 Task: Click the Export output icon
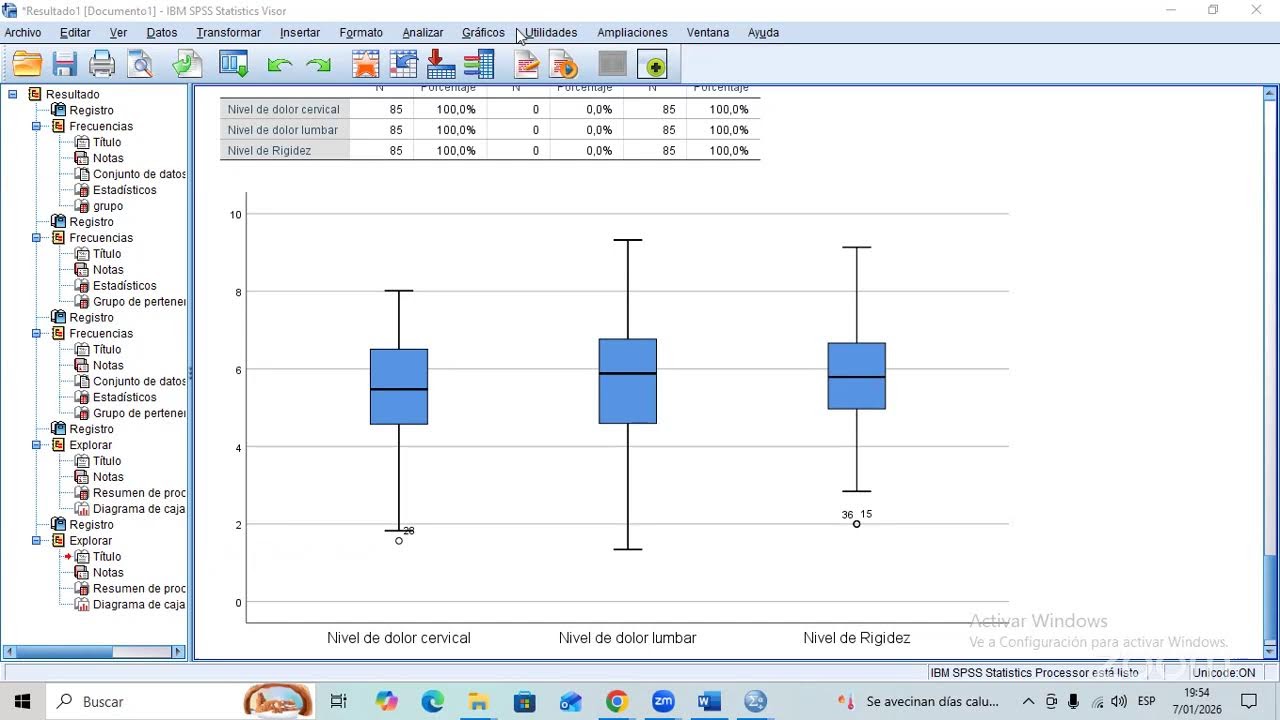tap(187, 65)
